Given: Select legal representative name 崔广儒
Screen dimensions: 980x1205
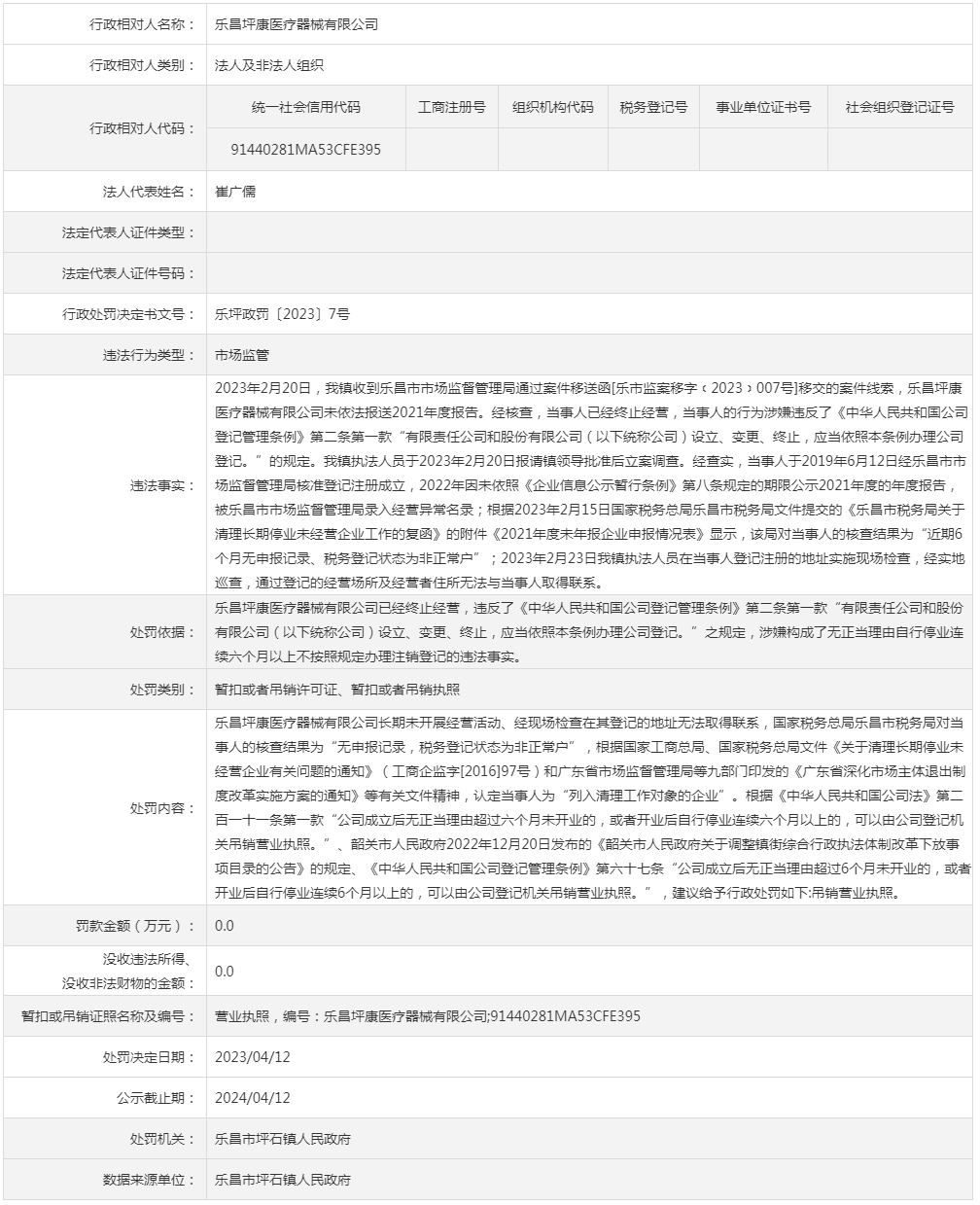Looking at the screenshot, I should click(235, 192).
